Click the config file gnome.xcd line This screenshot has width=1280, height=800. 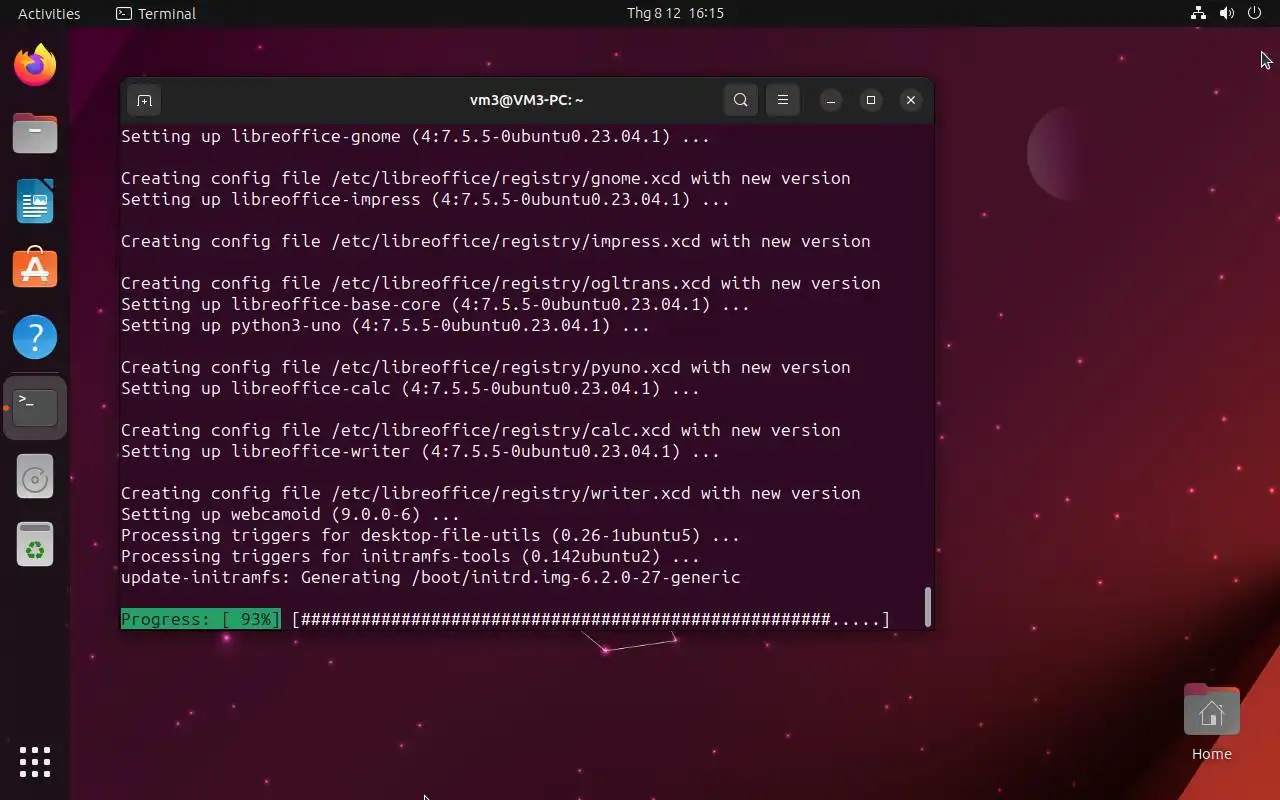click(x=485, y=178)
